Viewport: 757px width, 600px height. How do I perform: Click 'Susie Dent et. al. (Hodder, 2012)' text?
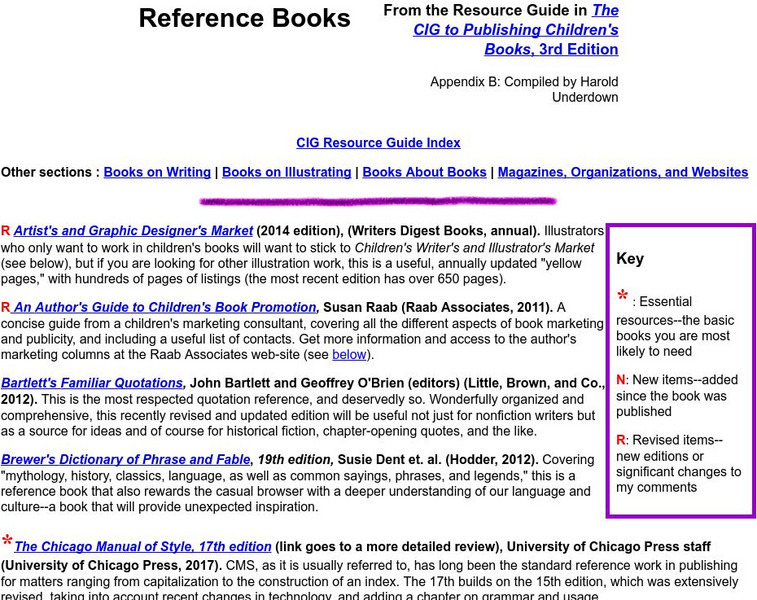click(x=438, y=460)
